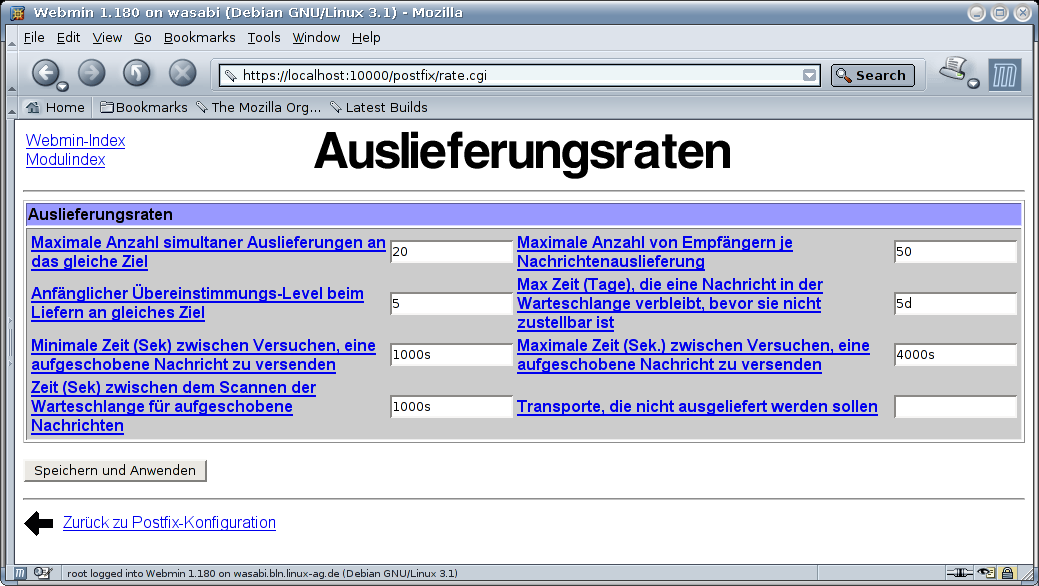Open the Print options dropdown arrow

pyautogui.click(x=973, y=84)
